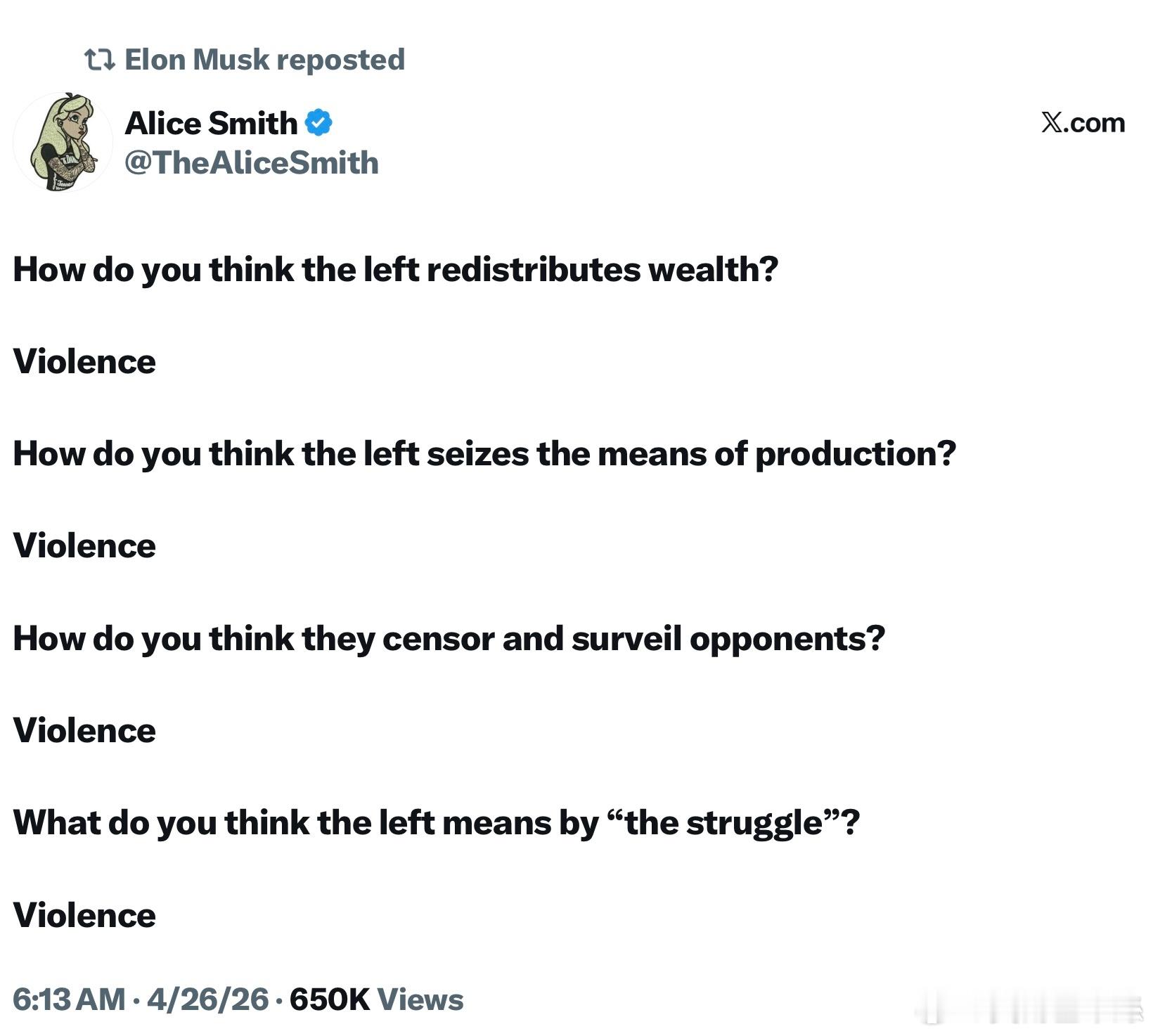Screen dimensions: 1153x1036
Task: Open Alice Smith's profile picture
Action: pyautogui.click(x=63, y=143)
